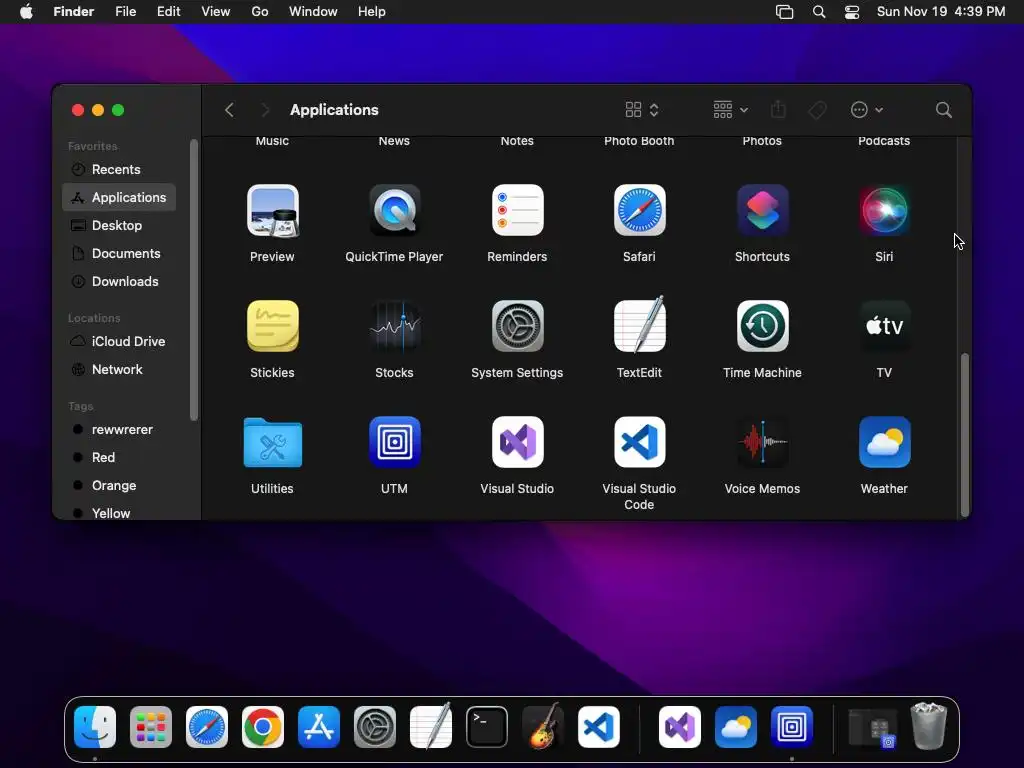
Task: Open System Settings in Applications folder
Action: point(517,326)
